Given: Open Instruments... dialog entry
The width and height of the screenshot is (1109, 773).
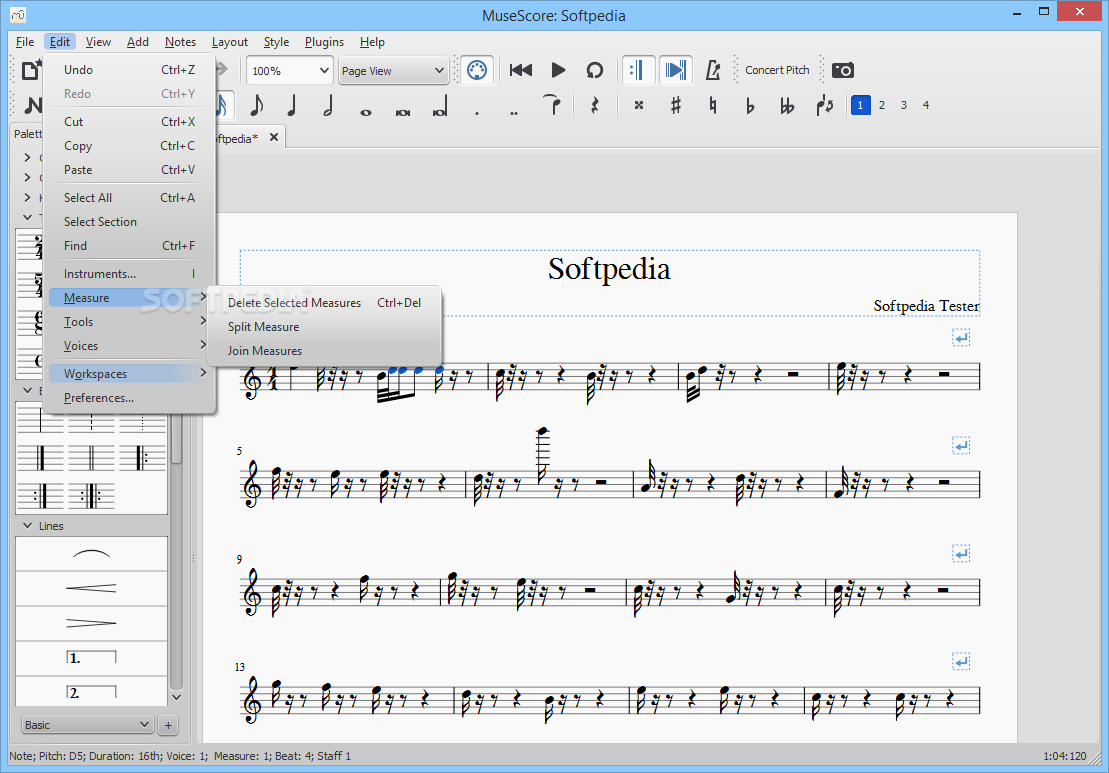Looking at the screenshot, I should pos(128,274).
